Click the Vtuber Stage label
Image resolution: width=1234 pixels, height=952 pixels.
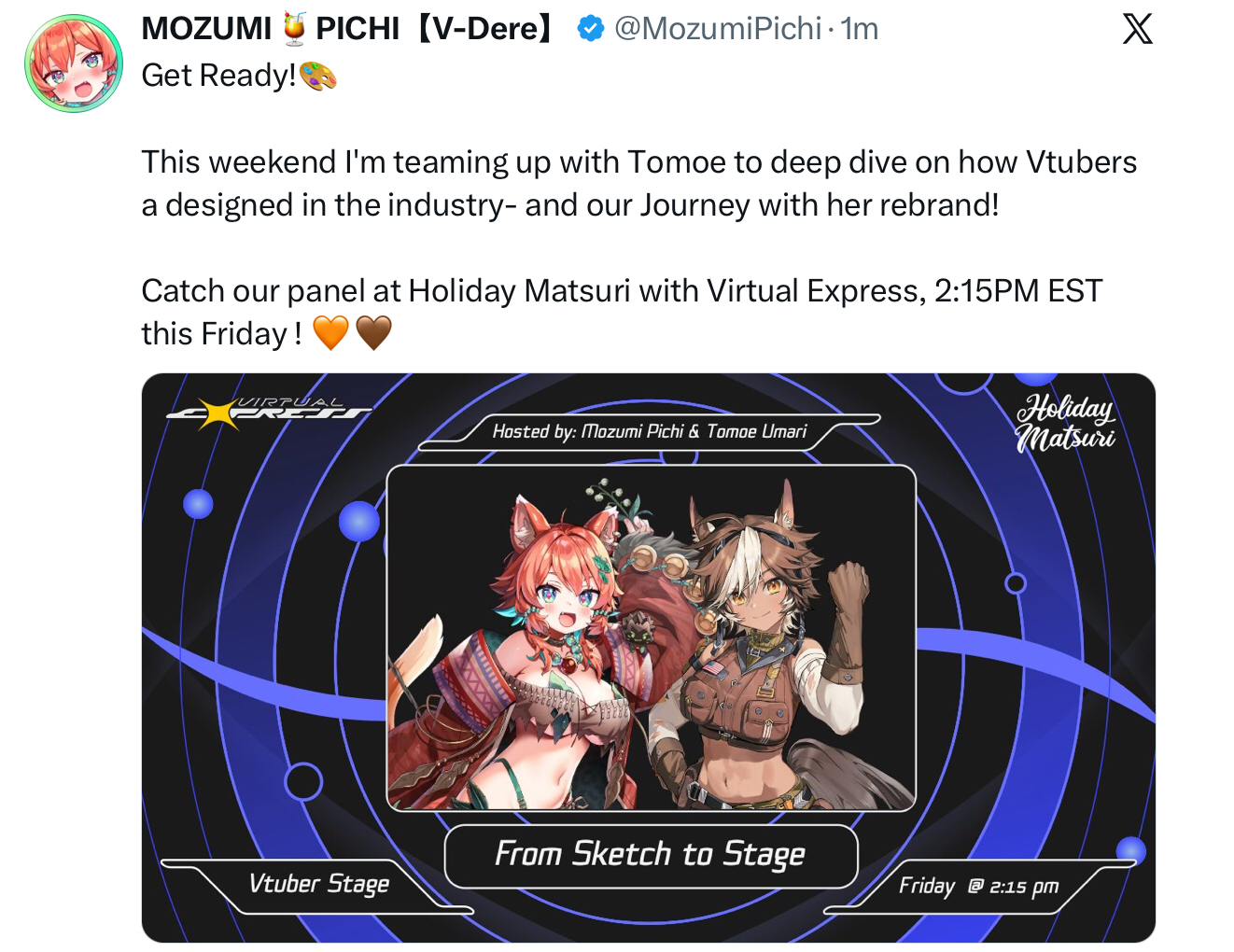pos(318,883)
